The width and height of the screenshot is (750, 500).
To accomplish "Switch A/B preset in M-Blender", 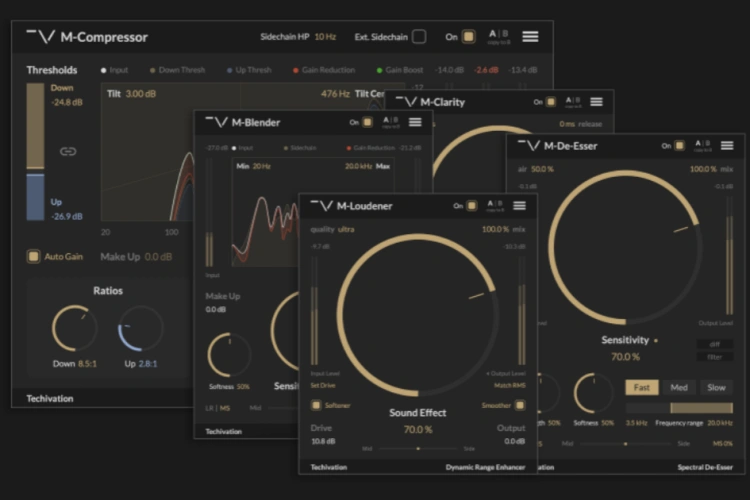I will [391, 122].
